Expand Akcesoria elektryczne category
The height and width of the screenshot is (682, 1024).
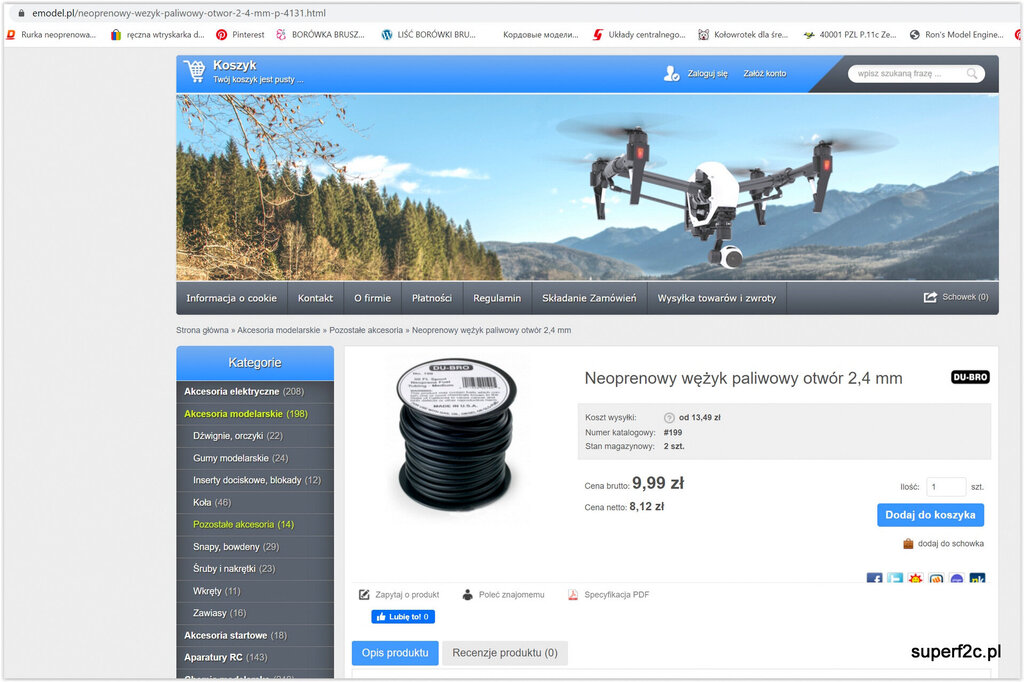click(x=244, y=391)
